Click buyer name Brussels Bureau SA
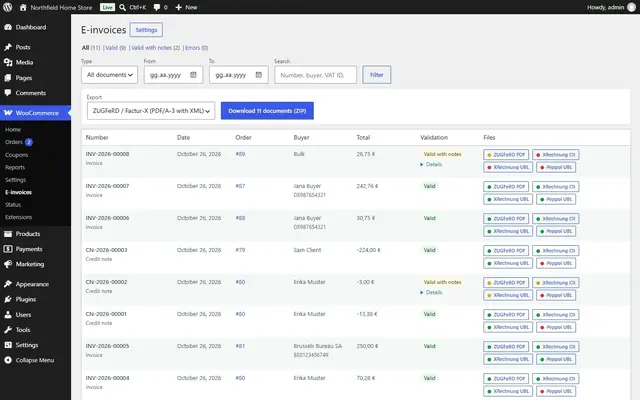 [x=318, y=346]
